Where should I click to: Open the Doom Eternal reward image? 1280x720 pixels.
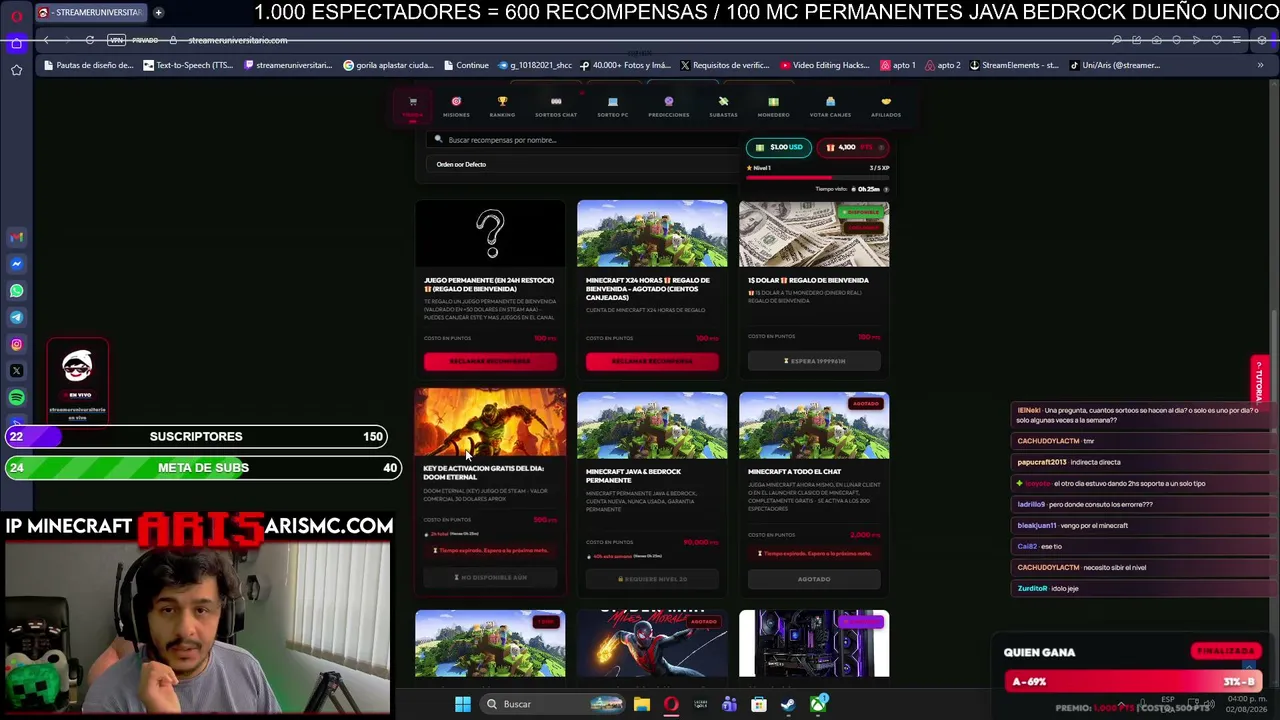pyautogui.click(x=490, y=424)
